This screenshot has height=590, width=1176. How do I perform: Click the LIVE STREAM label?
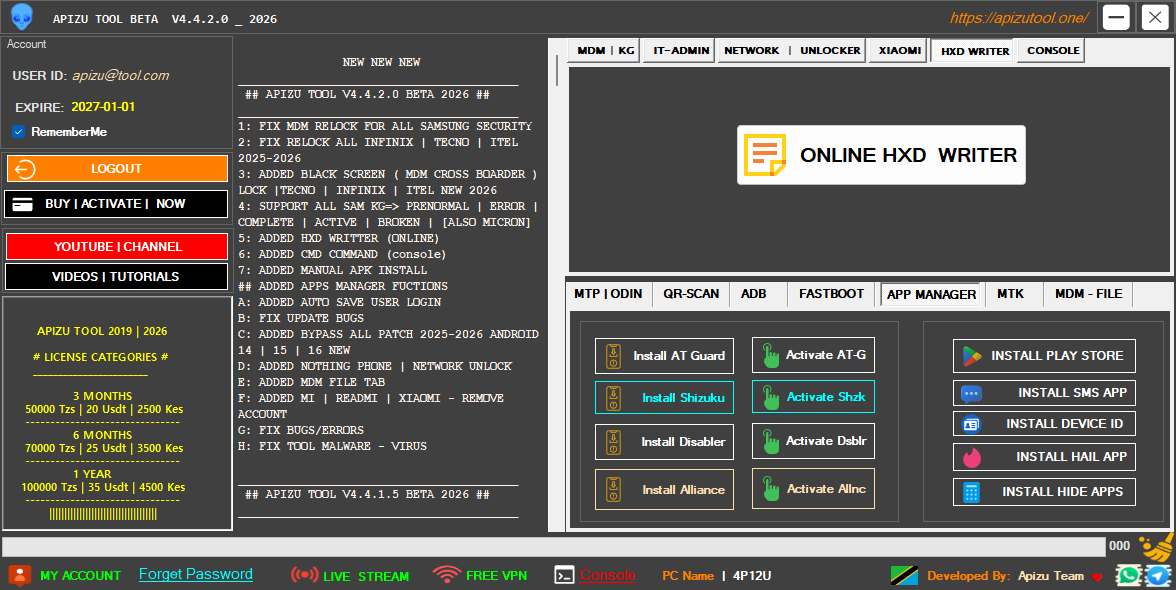(x=366, y=577)
